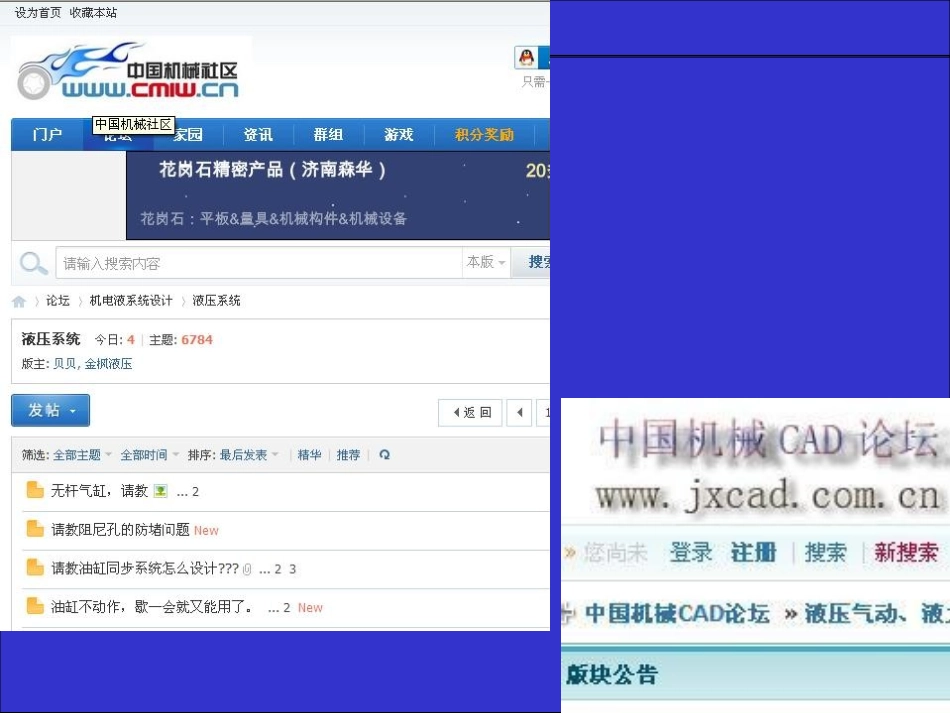Click the 花岗石精密产品 banner advertisement
The width and height of the screenshot is (950, 713).
pyautogui.click(x=338, y=195)
